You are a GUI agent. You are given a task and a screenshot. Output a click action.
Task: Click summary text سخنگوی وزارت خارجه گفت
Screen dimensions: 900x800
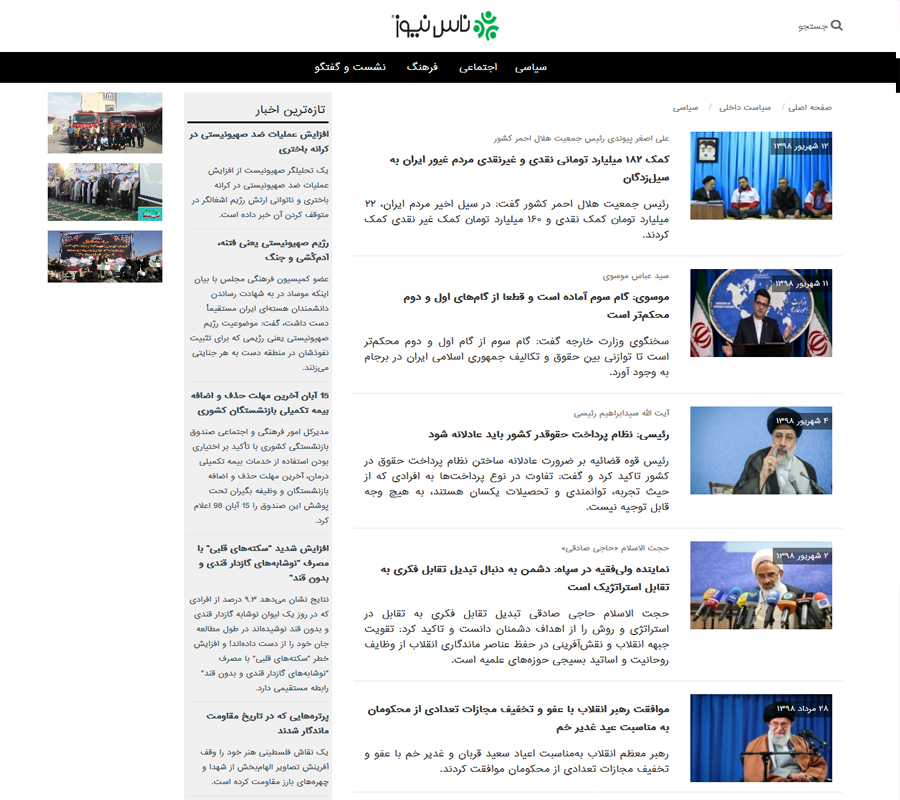[x=517, y=356]
